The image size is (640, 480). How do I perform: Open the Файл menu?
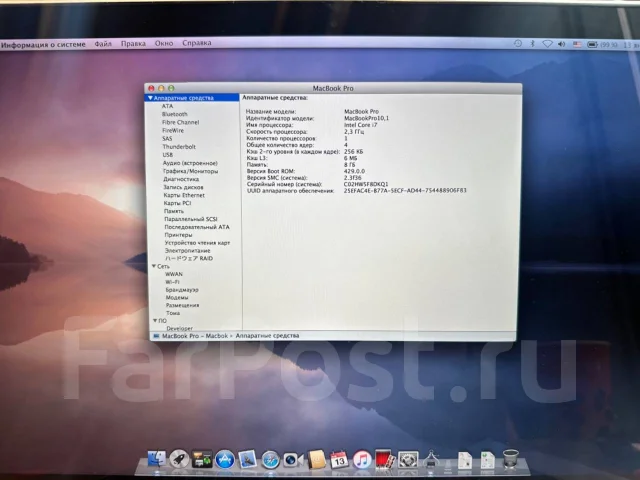[103, 44]
